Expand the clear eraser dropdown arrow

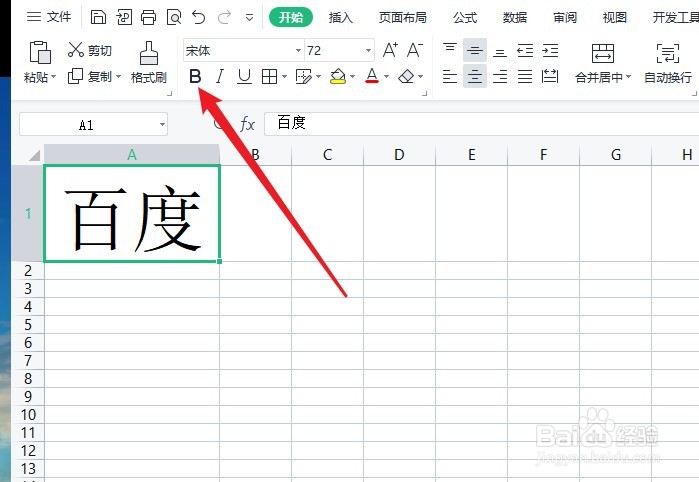click(420, 77)
